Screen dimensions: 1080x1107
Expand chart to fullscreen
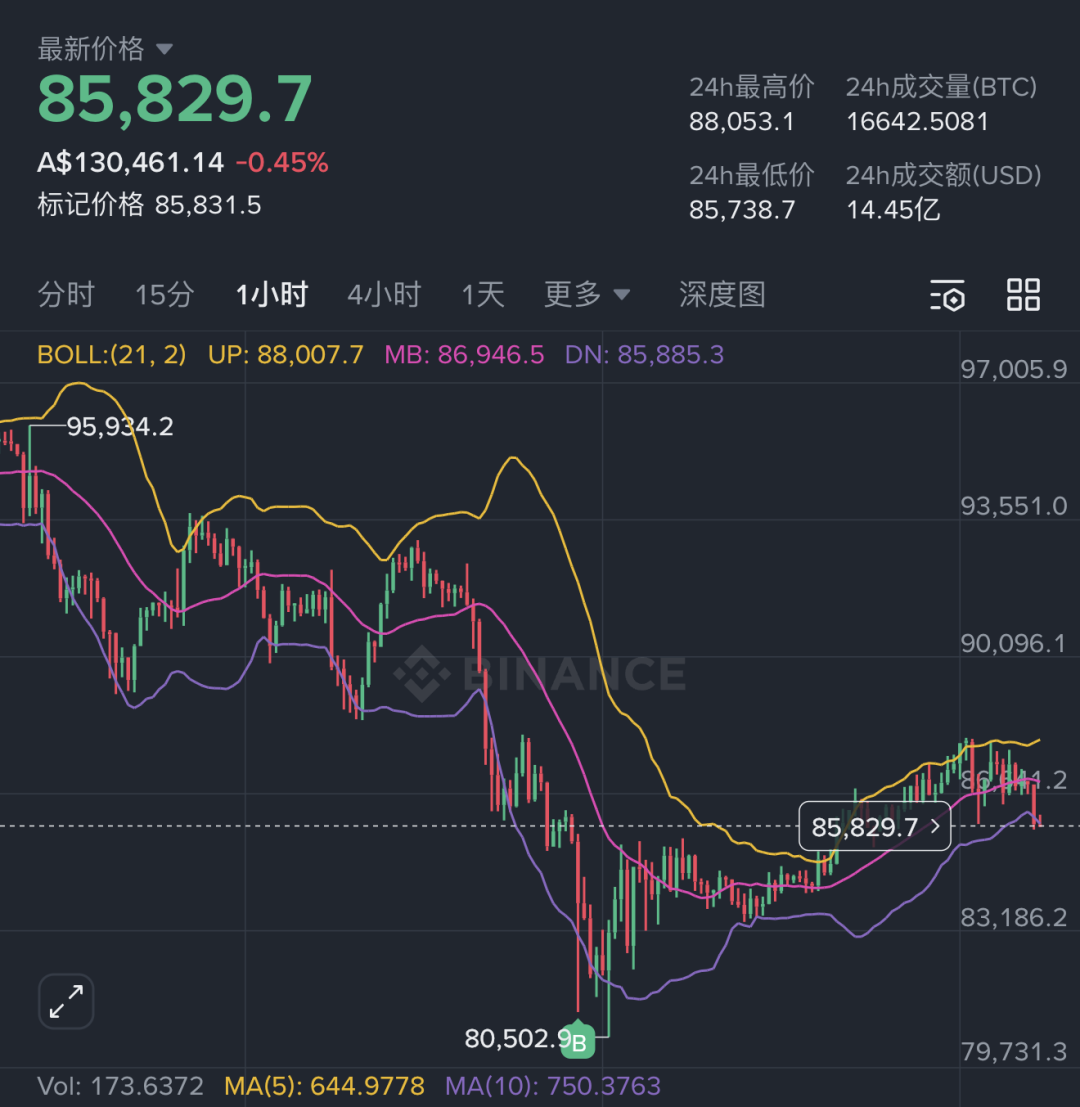66,1001
